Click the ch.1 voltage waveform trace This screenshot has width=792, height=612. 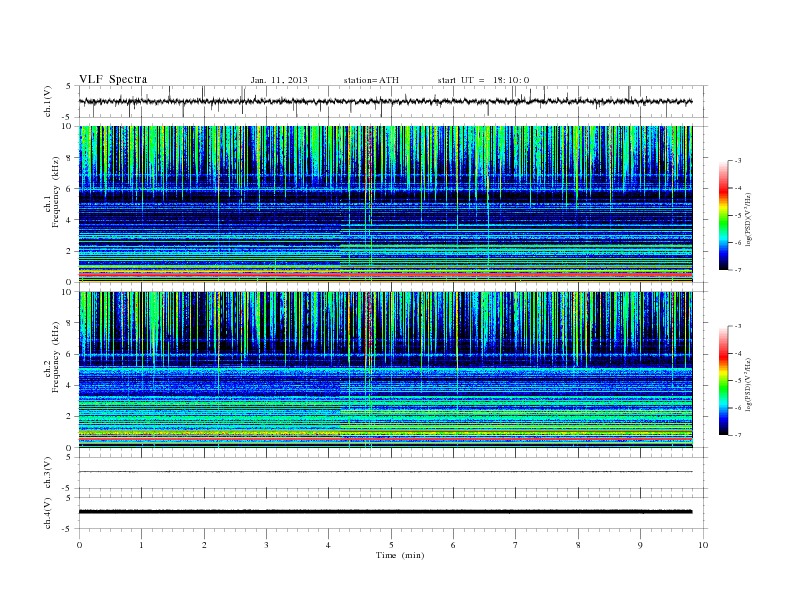(385, 101)
